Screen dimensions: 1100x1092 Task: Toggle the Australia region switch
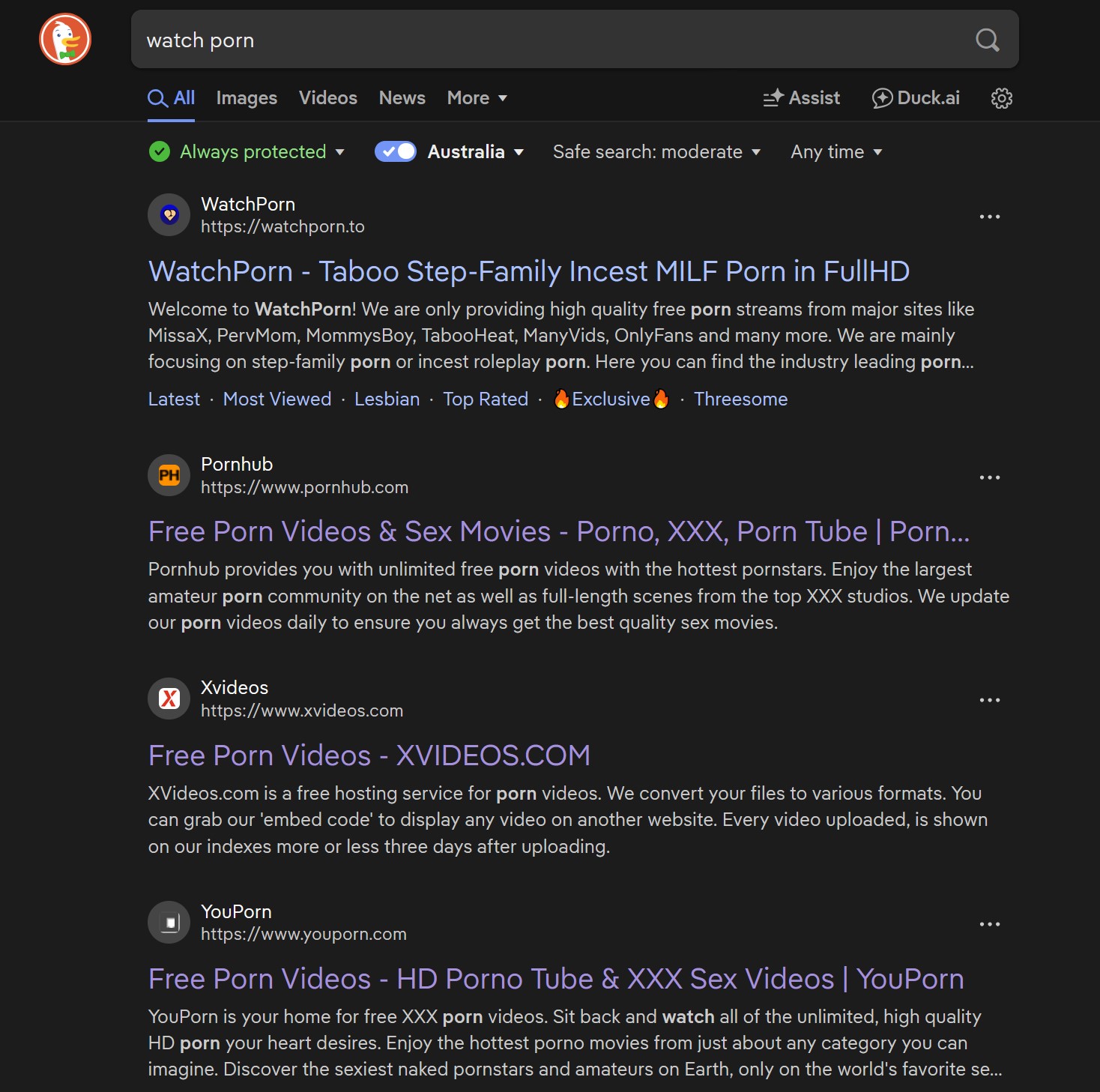tap(396, 151)
